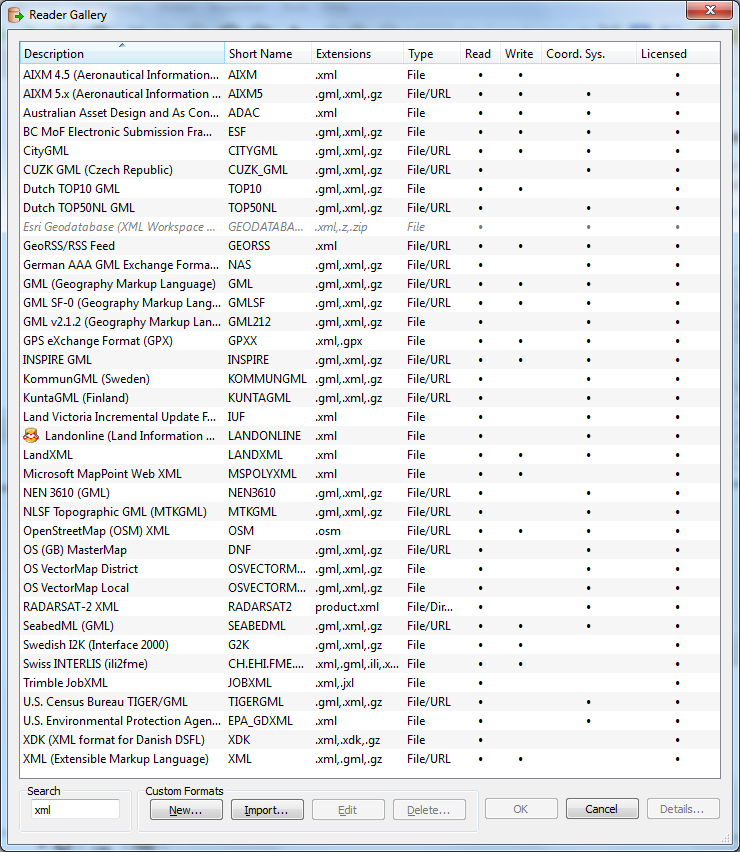Image resolution: width=740 pixels, height=852 pixels.
Task: Click the Landonline row icon
Action: tap(31, 436)
